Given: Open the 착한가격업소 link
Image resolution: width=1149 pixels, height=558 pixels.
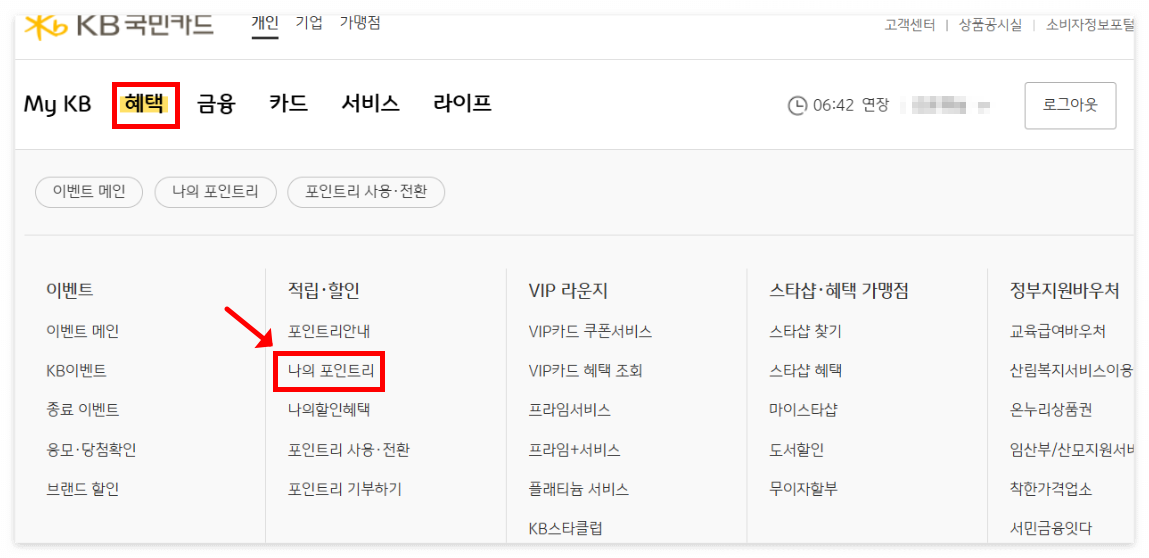Looking at the screenshot, I should pyautogui.click(x=1051, y=489).
